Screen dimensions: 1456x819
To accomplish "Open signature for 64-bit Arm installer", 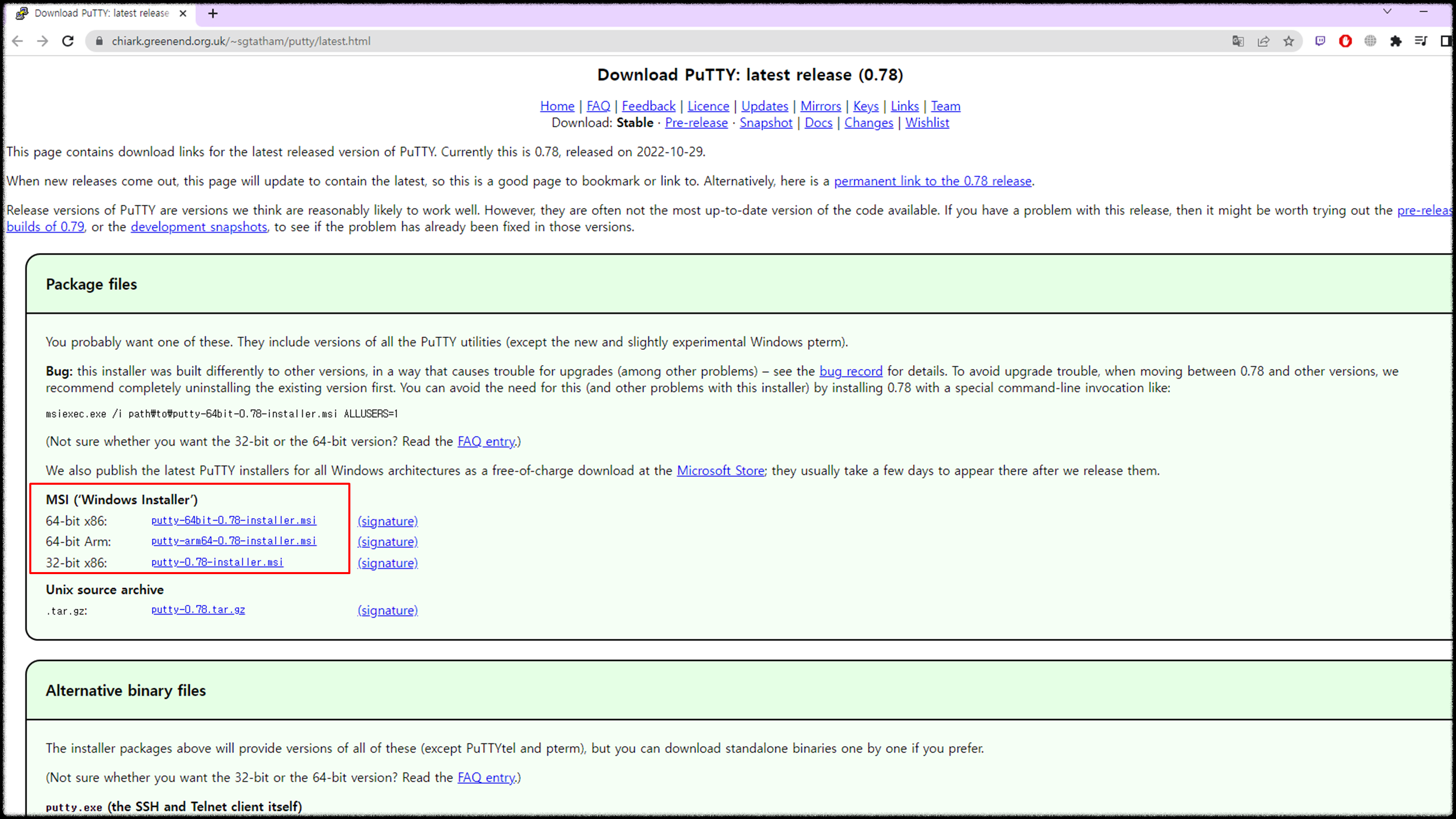I will pyautogui.click(x=388, y=542).
